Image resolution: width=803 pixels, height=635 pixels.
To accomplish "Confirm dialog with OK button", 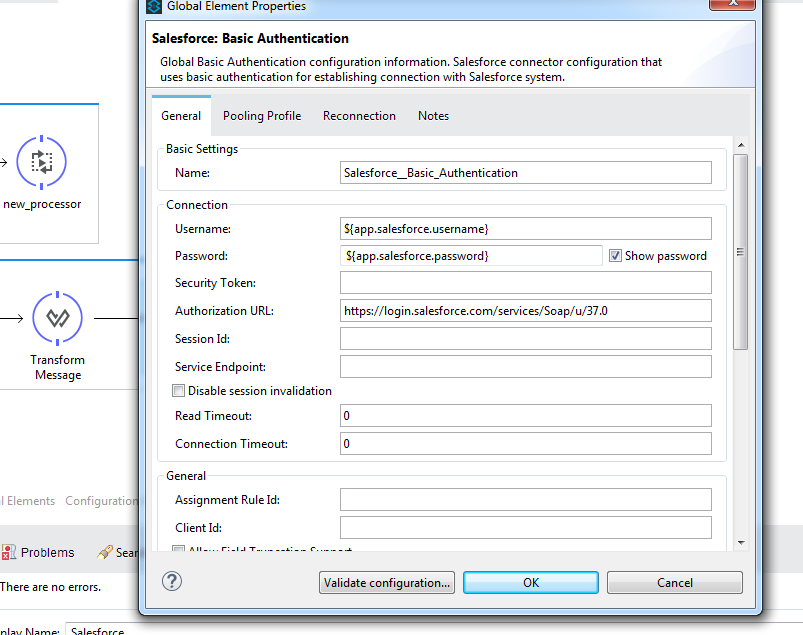I will (x=531, y=583).
